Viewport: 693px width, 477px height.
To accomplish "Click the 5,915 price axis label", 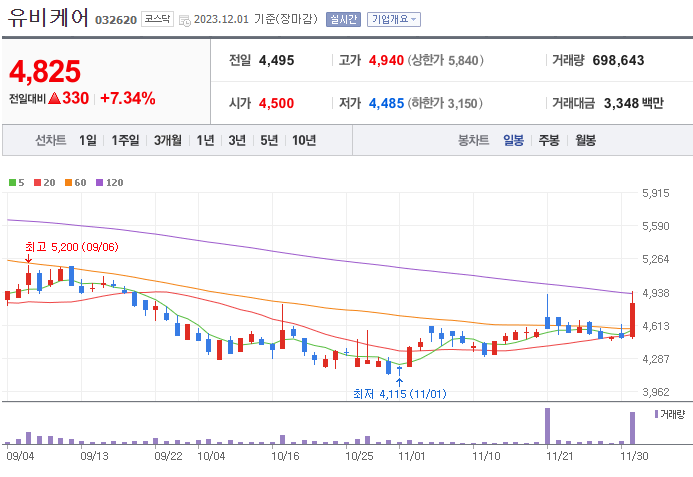I will pos(656,193).
